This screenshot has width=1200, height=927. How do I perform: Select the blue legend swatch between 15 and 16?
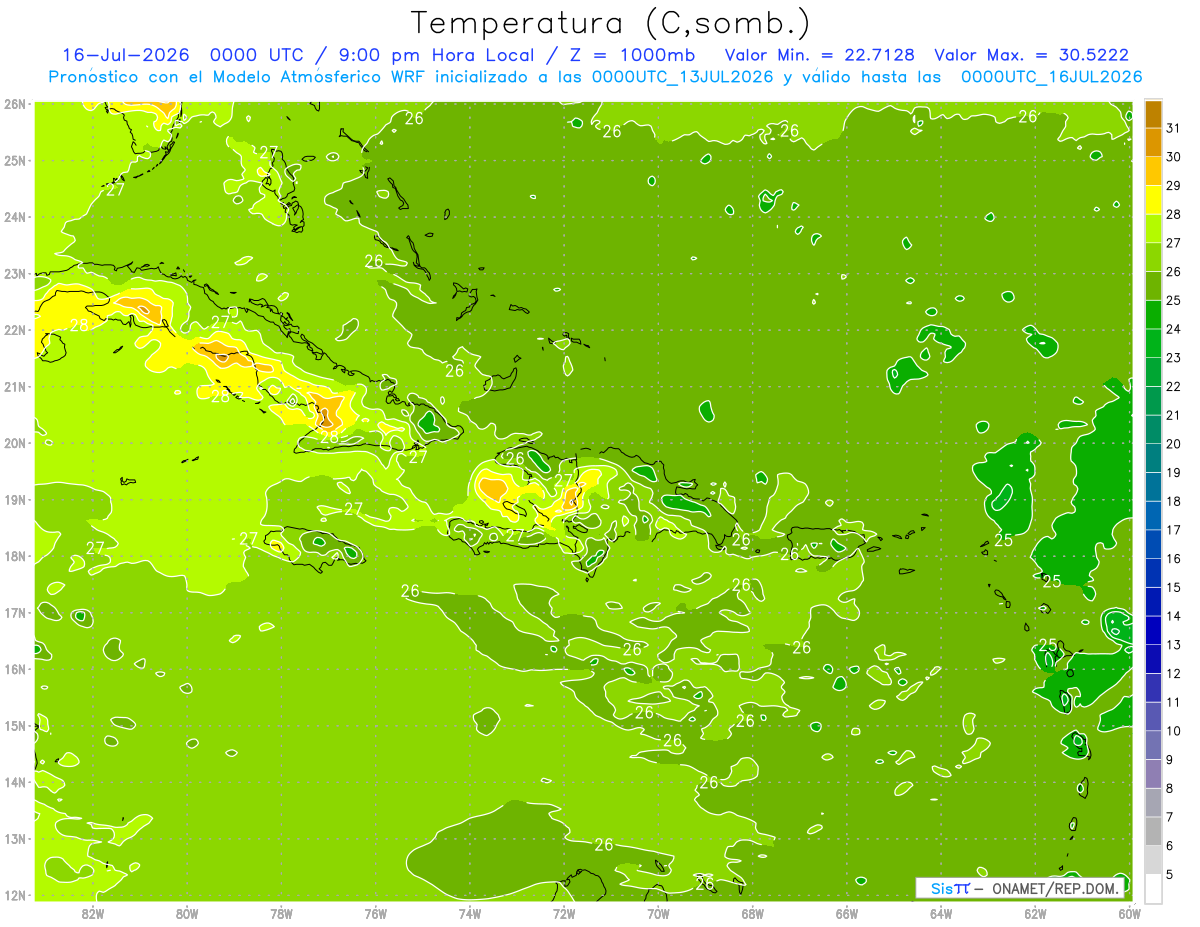[x=1153, y=573]
